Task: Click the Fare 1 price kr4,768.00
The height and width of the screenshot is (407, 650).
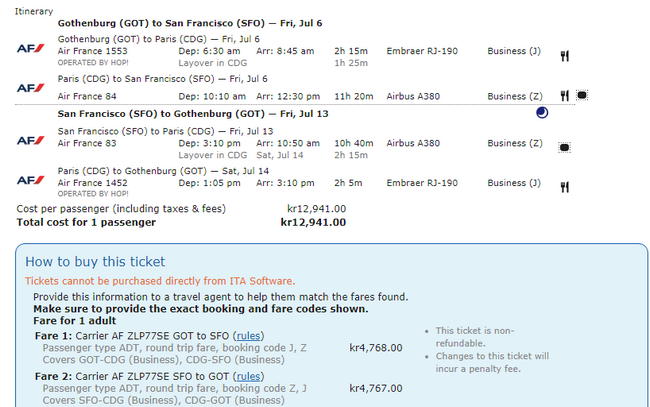Action: click(376, 348)
